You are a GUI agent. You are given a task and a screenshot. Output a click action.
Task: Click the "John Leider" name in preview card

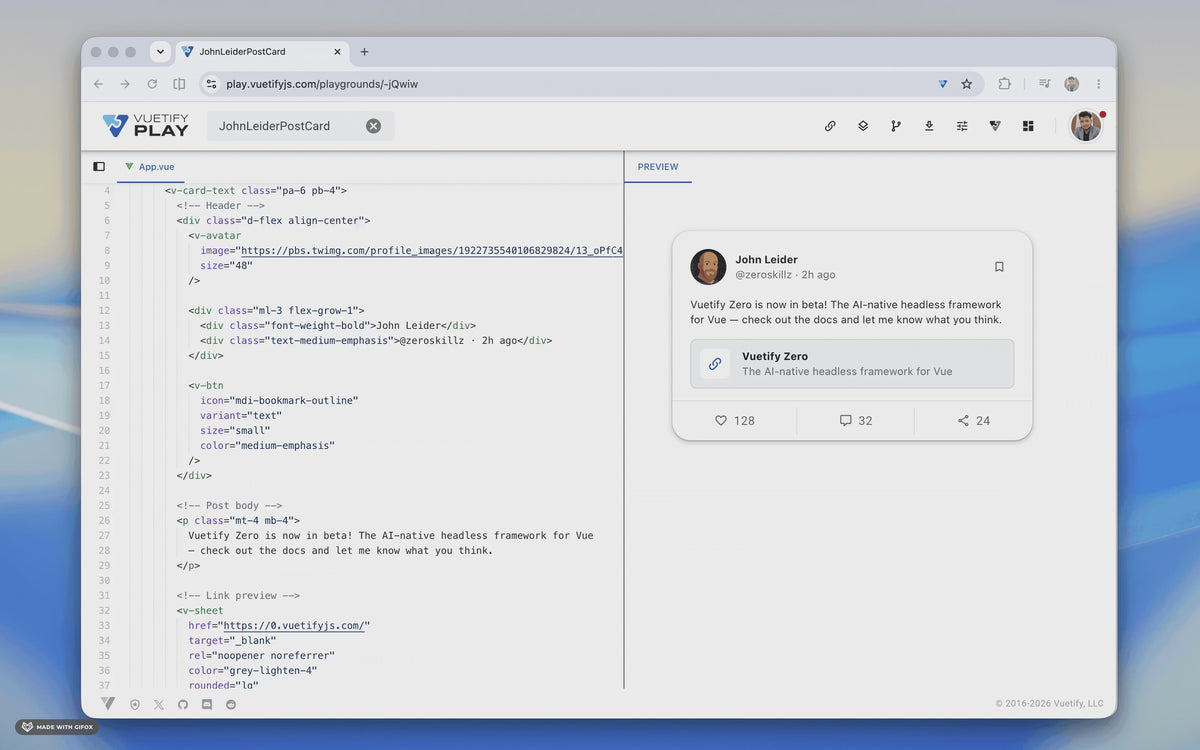[767, 260]
